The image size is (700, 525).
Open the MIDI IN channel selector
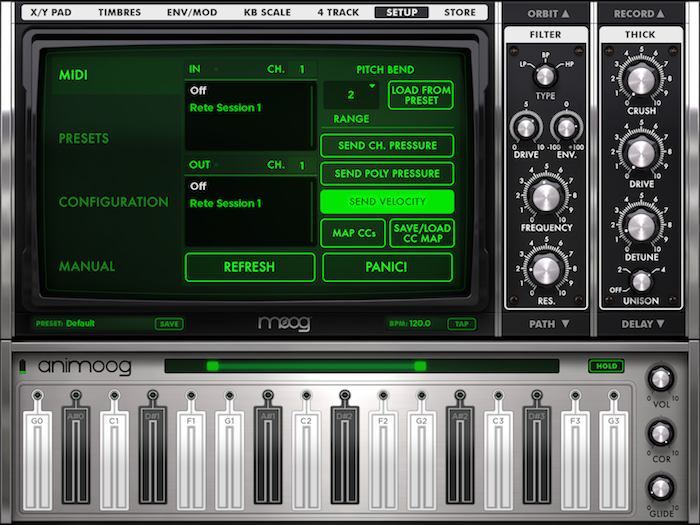point(302,69)
